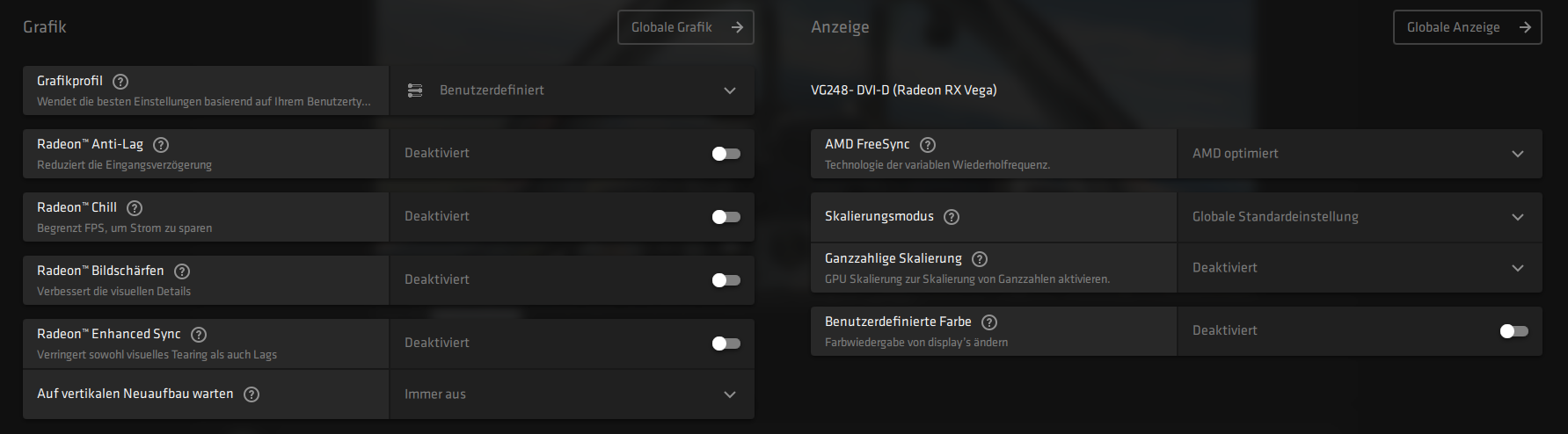Show help for Benutzerdefinierte Farbe

(x=989, y=322)
